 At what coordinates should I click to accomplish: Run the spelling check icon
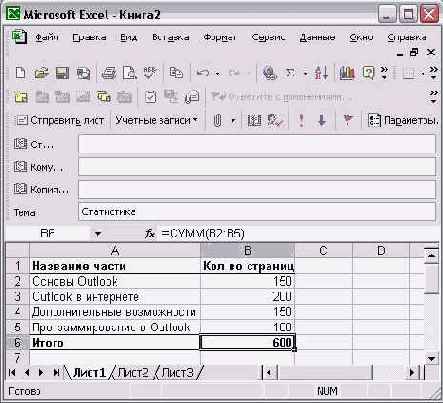[x=150, y=72]
